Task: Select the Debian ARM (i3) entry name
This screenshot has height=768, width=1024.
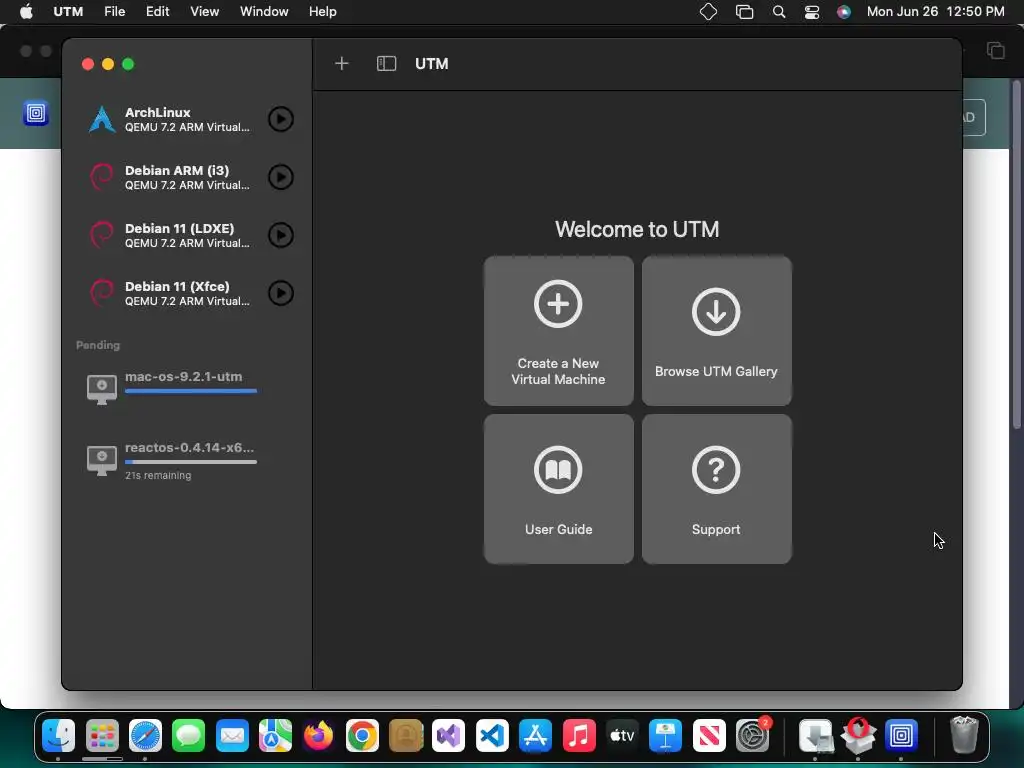Action: coord(177,170)
